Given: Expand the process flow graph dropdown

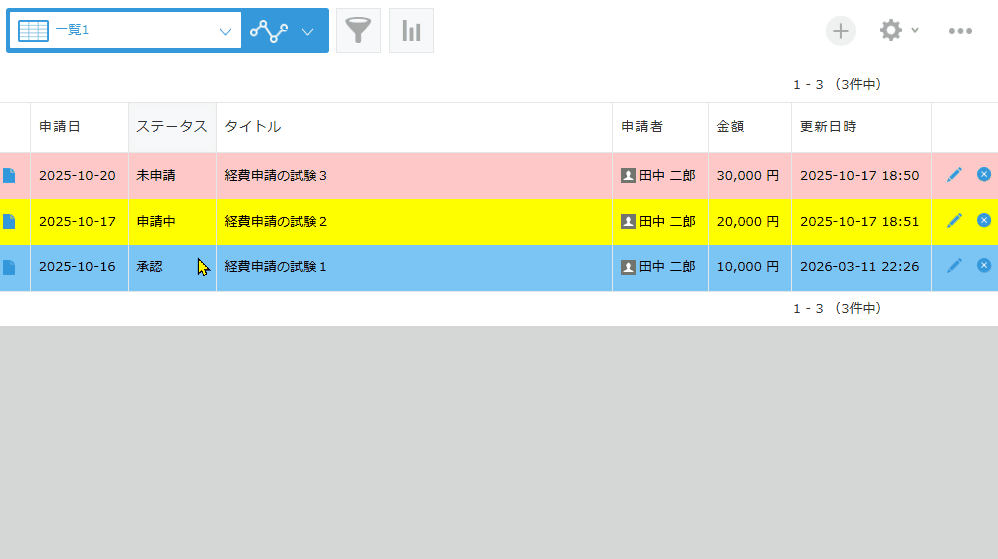Looking at the screenshot, I should [x=308, y=31].
